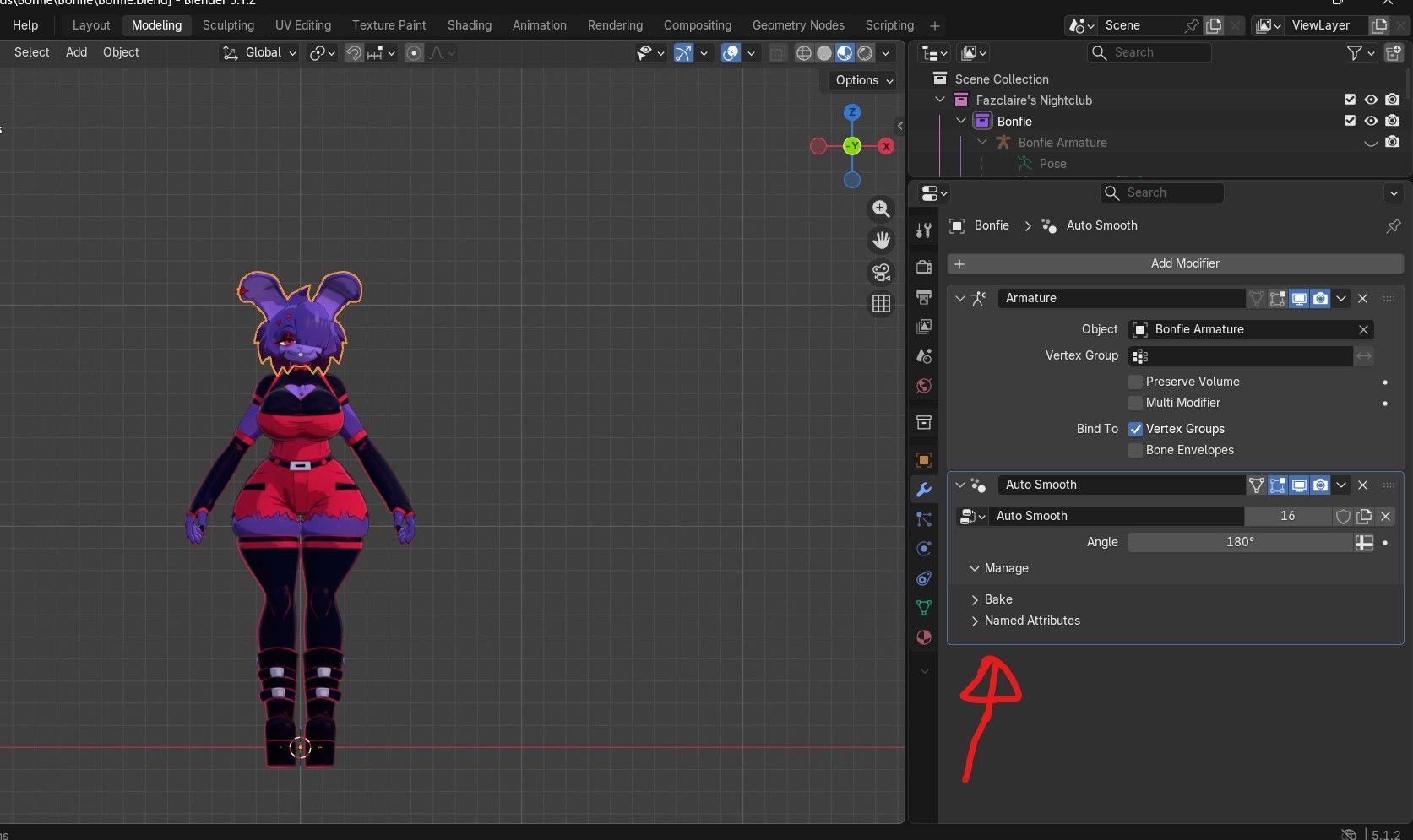Select material preview viewport shading
Screen dimensions: 1413x840
tap(845, 53)
